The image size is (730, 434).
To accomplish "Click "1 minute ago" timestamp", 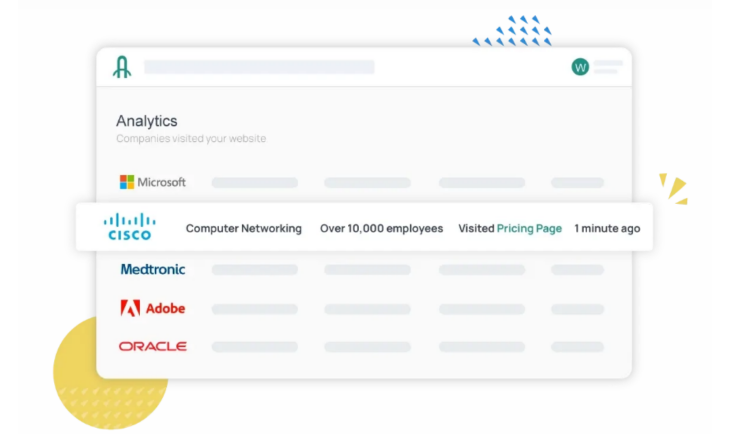I will (x=607, y=229).
